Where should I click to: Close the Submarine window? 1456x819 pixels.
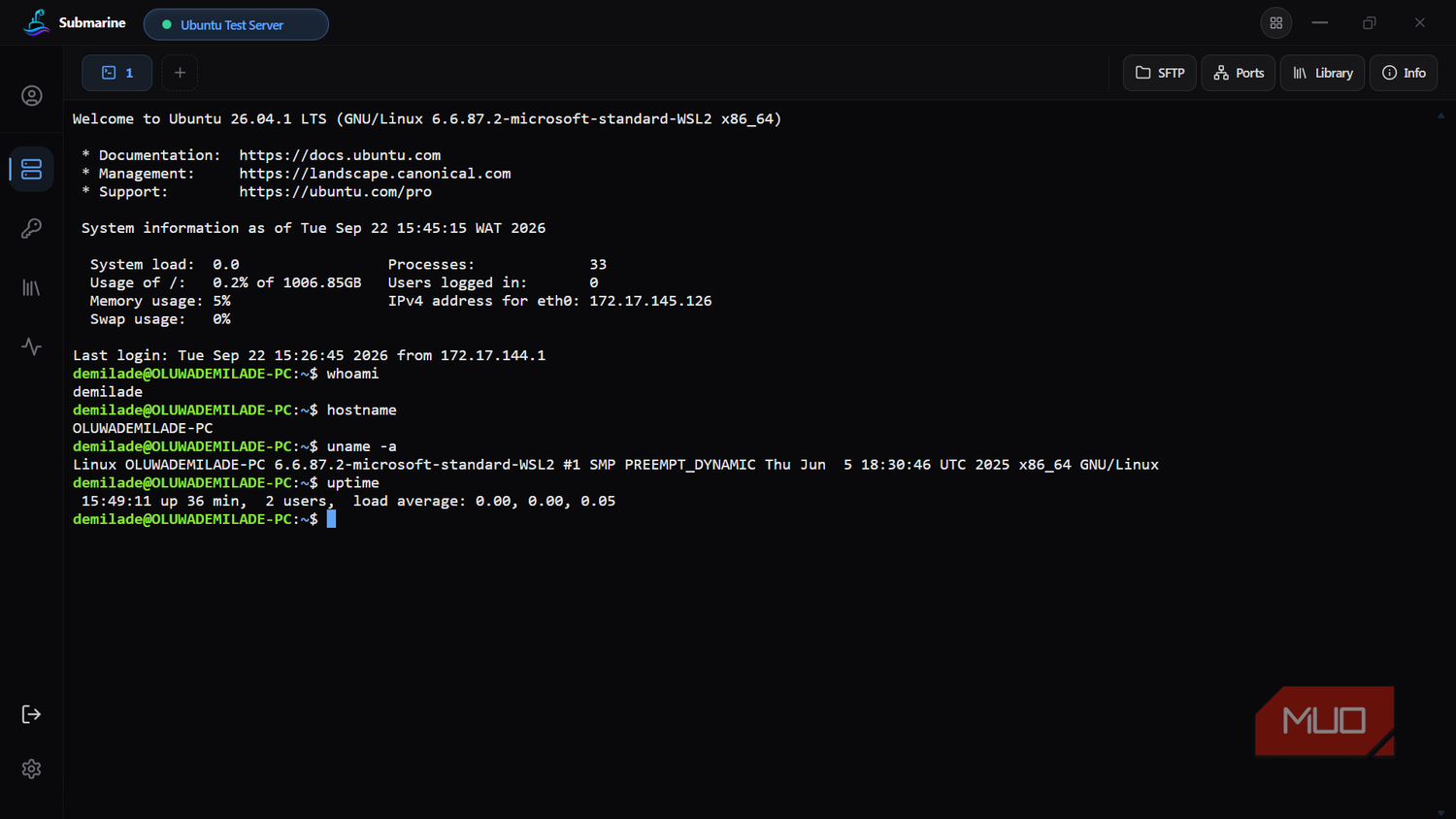click(x=1420, y=22)
